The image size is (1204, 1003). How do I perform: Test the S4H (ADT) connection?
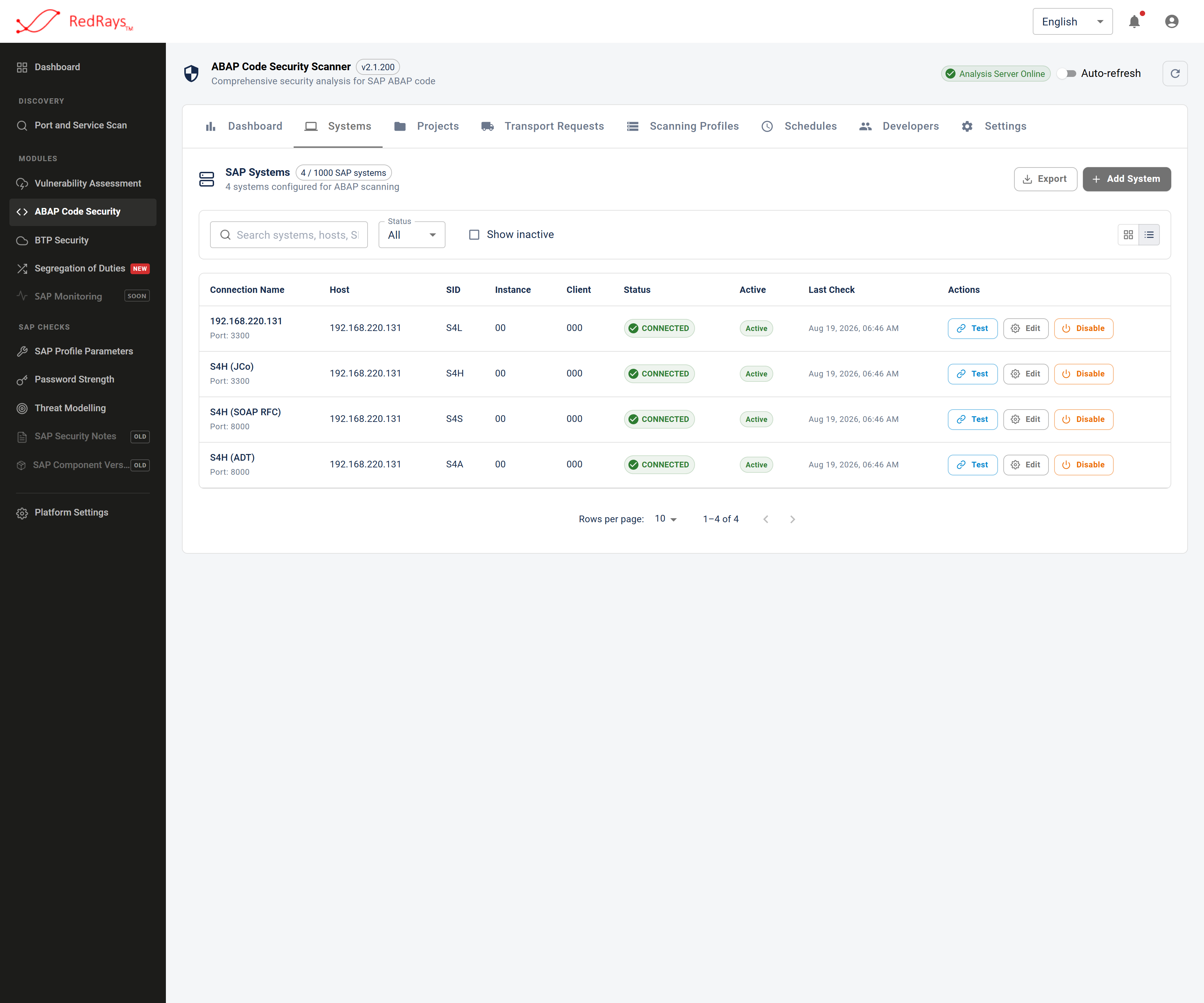(972, 465)
